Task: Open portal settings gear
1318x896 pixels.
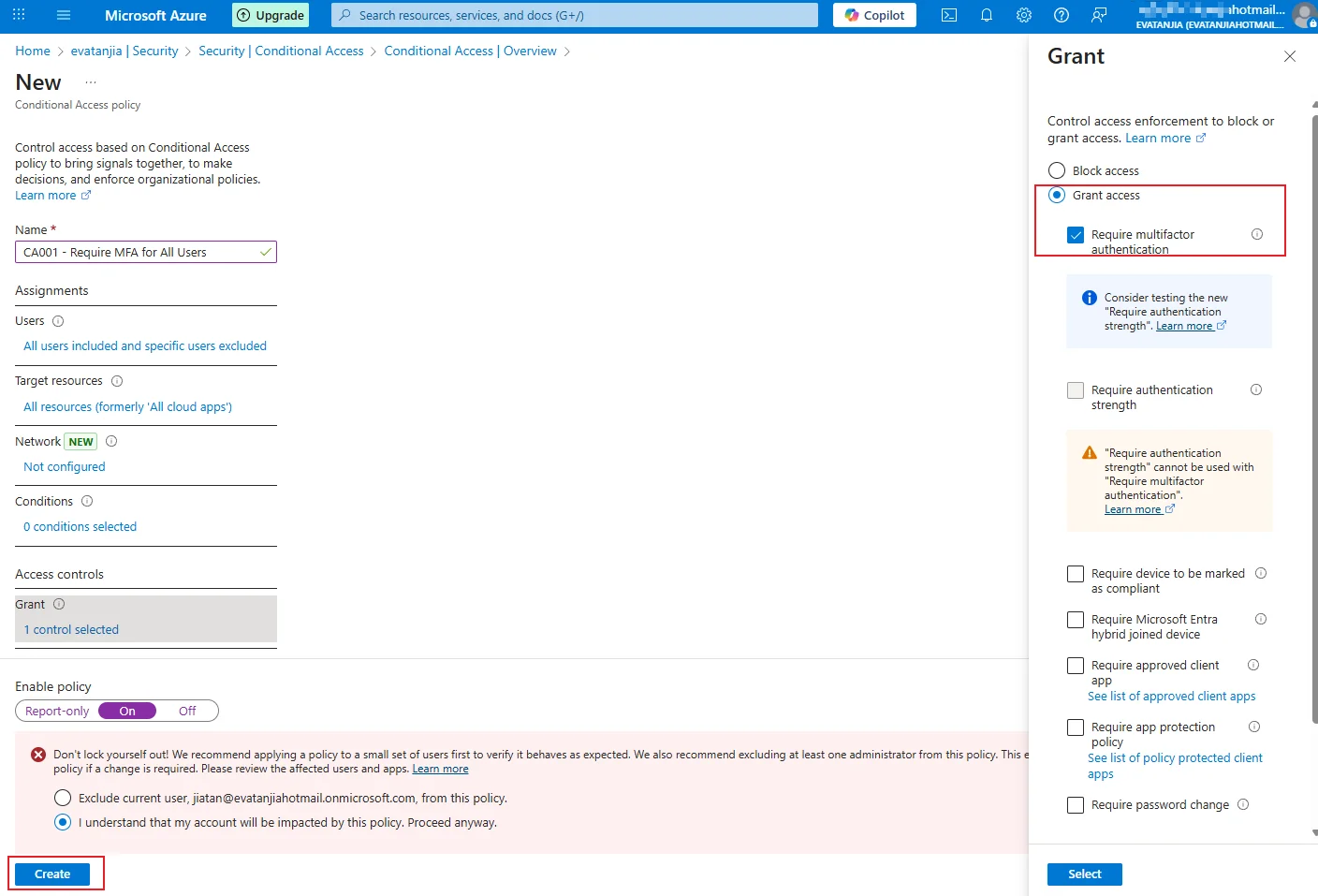Action: click(1024, 15)
